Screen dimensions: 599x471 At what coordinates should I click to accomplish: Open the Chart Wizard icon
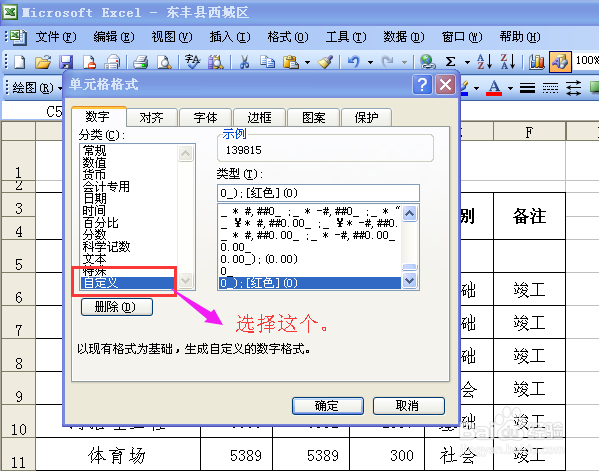click(537, 62)
